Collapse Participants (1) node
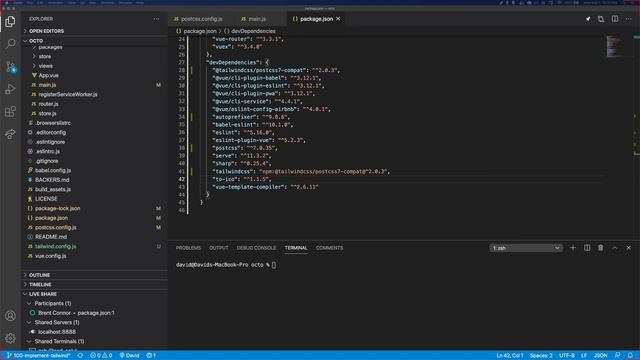Viewport: 640px width, 360px height. pyautogui.click(x=53, y=303)
